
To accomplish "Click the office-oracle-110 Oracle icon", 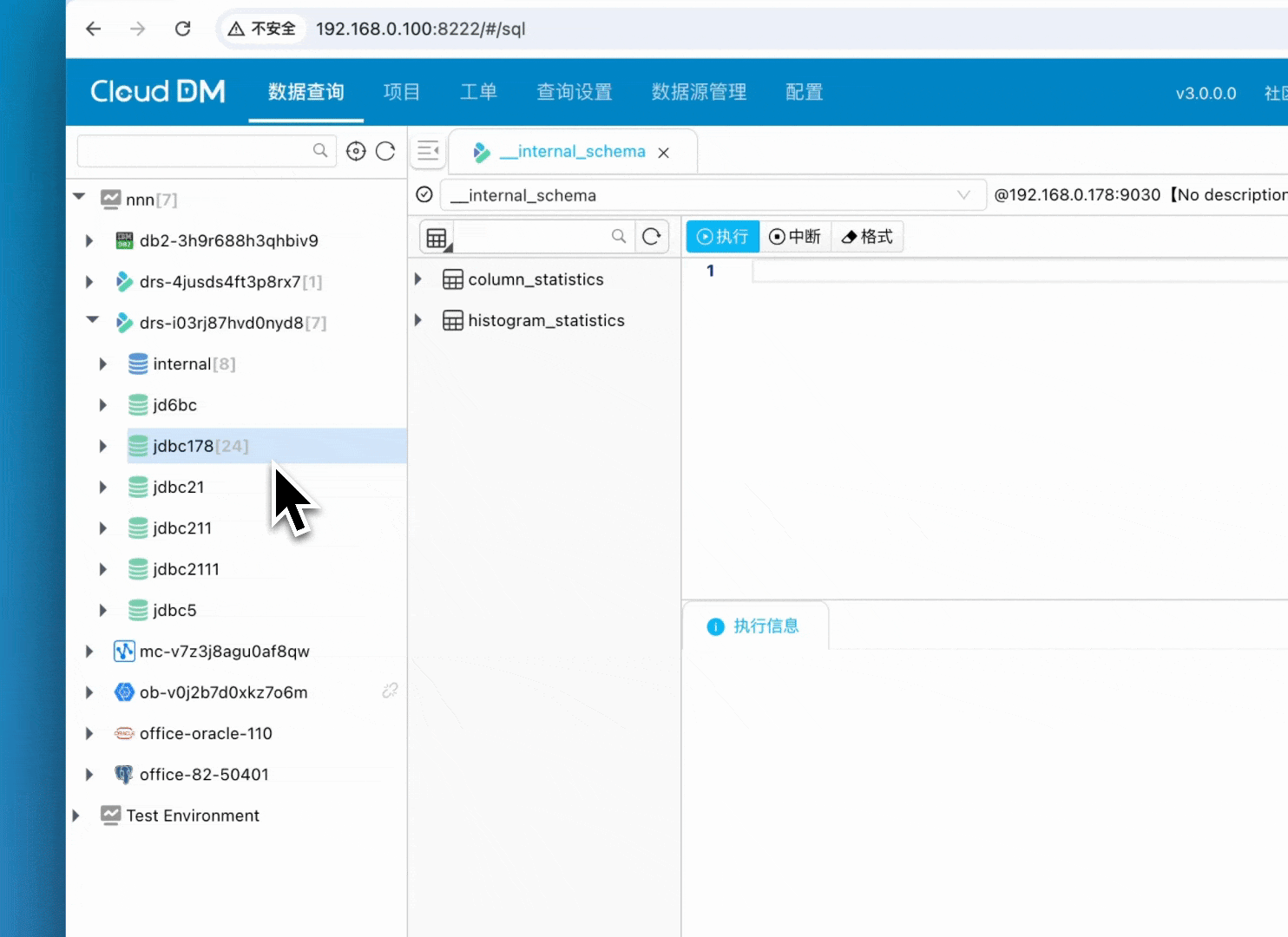I will [x=124, y=733].
